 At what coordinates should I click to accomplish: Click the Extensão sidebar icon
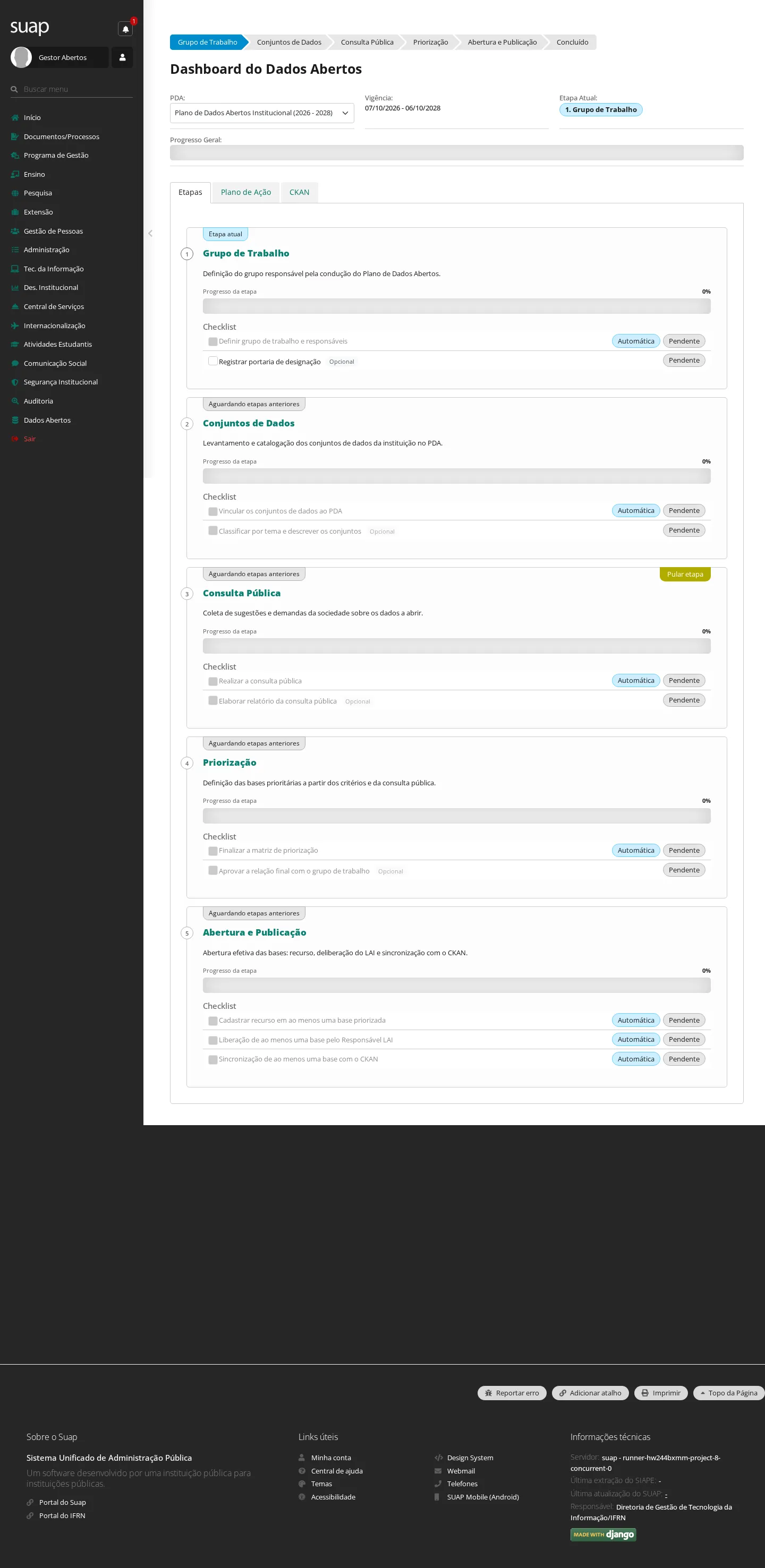15,212
